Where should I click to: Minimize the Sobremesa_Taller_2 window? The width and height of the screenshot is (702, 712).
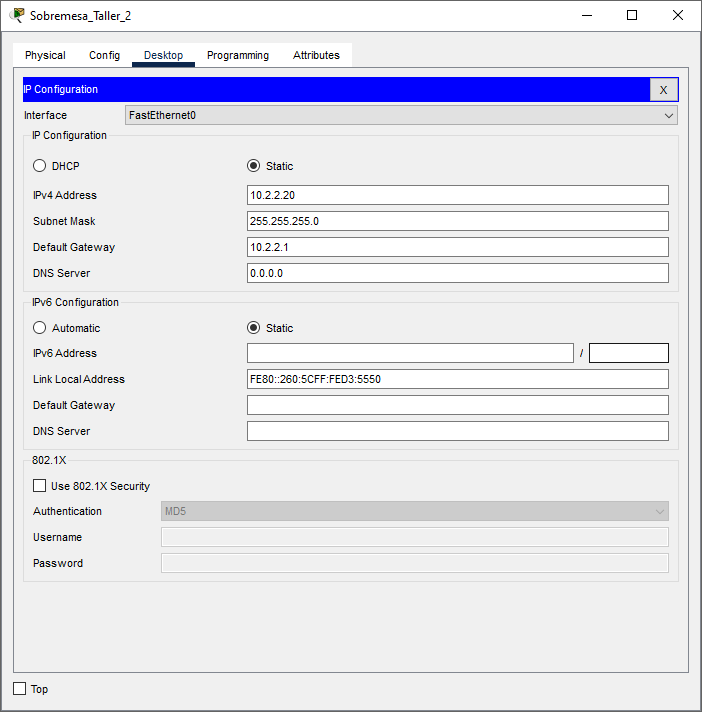pos(586,15)
